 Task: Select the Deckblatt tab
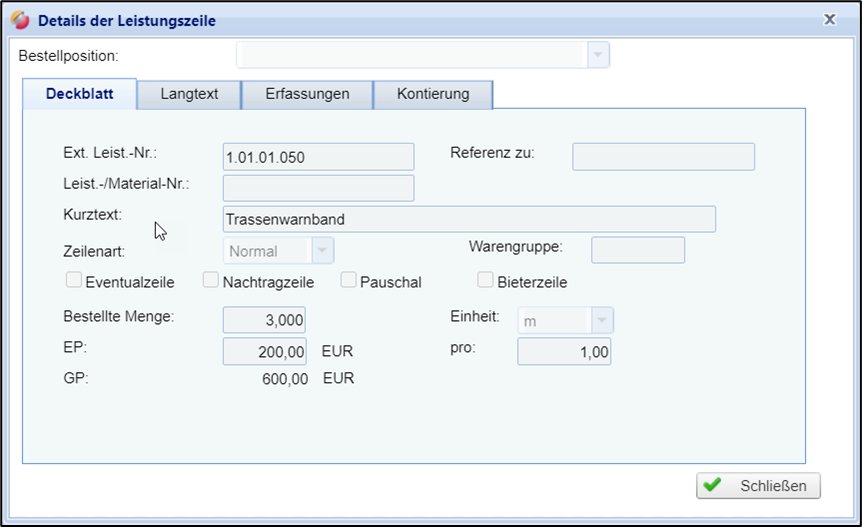[79, 95]
